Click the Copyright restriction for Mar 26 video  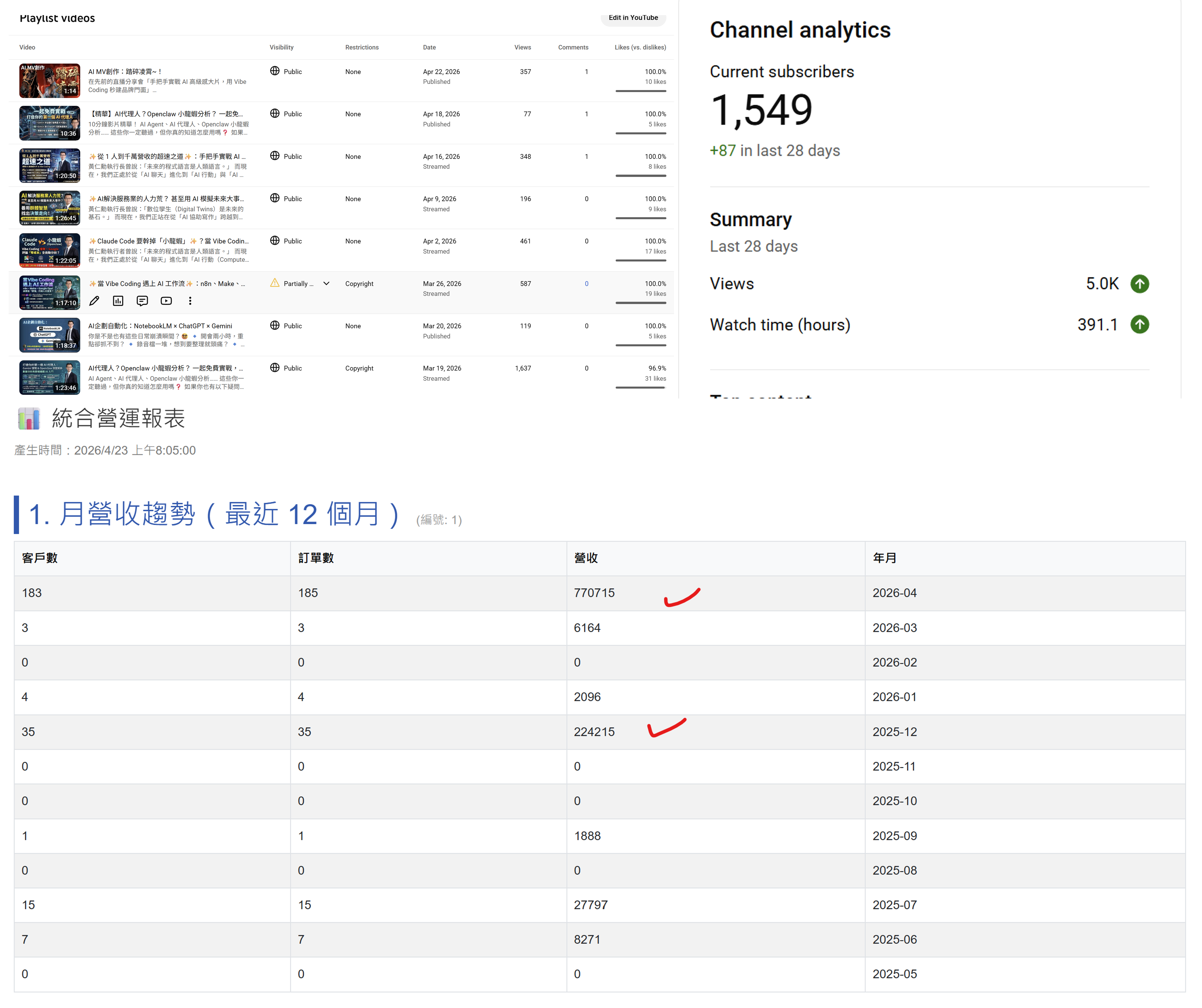tap(360, 284)
